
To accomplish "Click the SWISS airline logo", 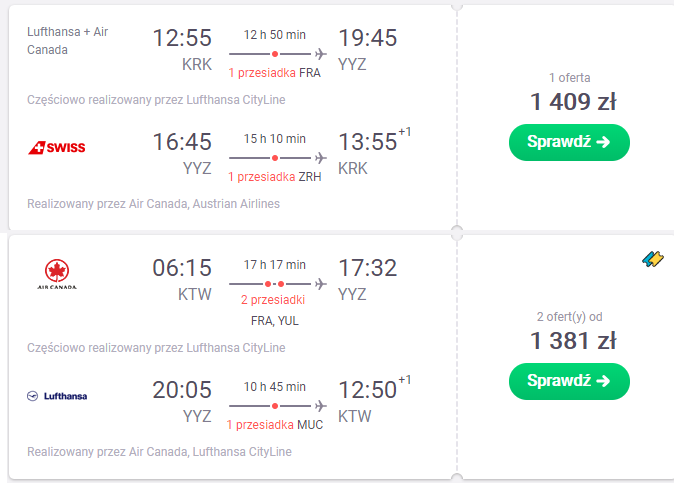I will pos(57,147).
